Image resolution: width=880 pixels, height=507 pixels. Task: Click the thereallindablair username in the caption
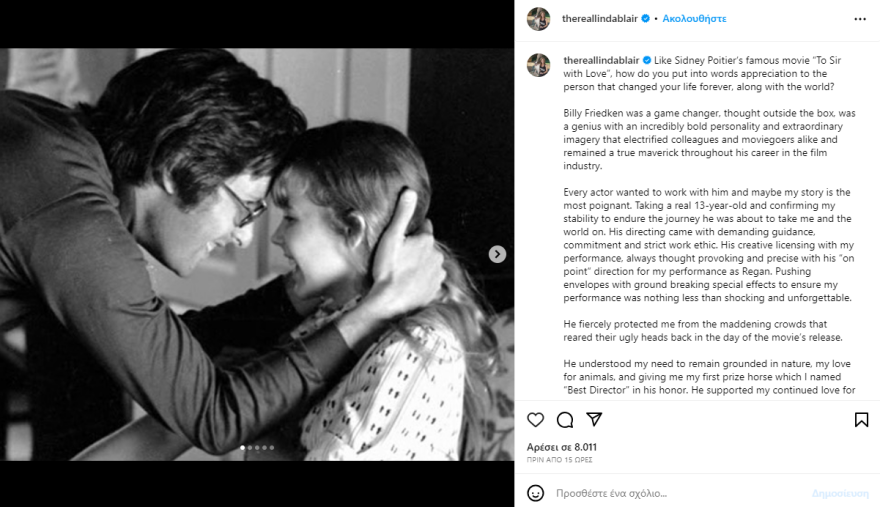(x=600, y=60)
